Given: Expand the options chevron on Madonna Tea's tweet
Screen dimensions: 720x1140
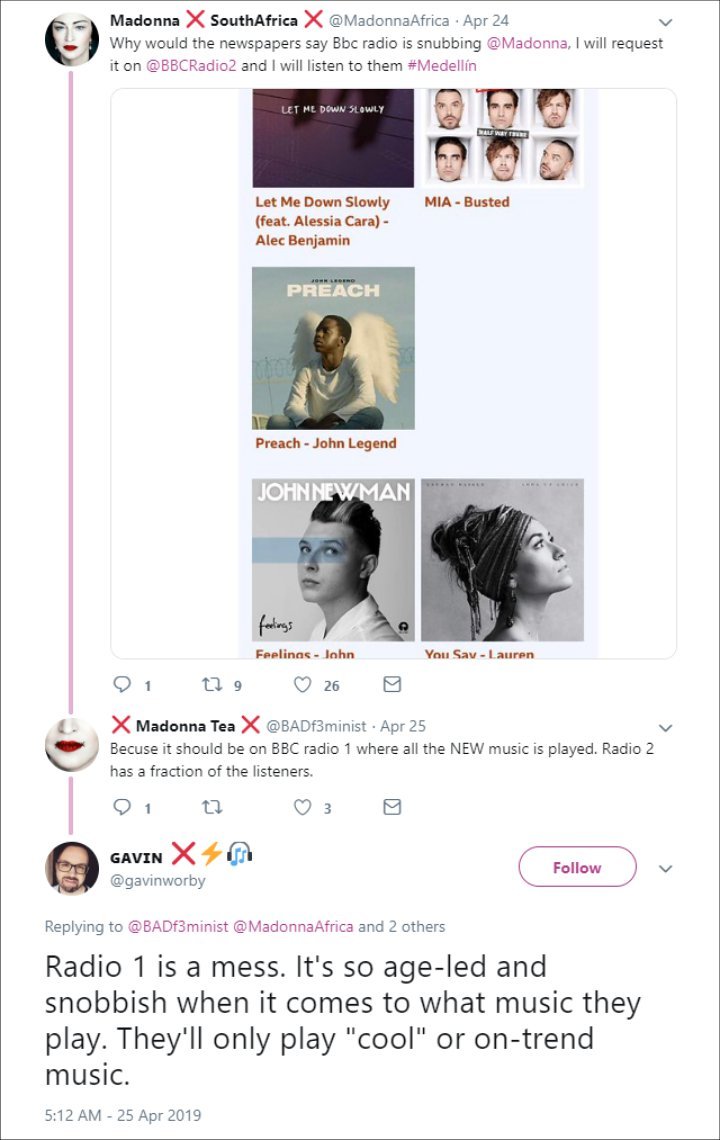Looking at the screenshot, I should pyautogui.click(x=665, y=728).
